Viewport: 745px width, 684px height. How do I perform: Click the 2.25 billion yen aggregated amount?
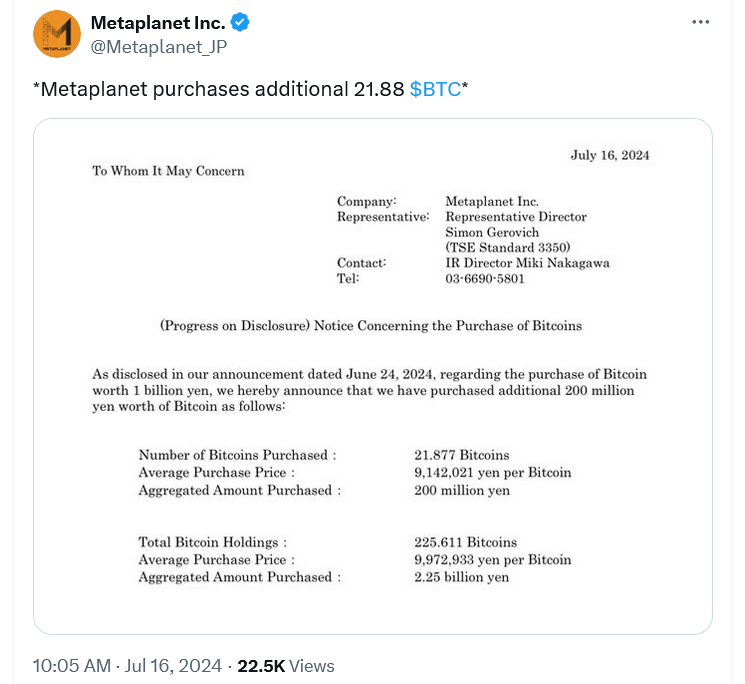(461, 577)
